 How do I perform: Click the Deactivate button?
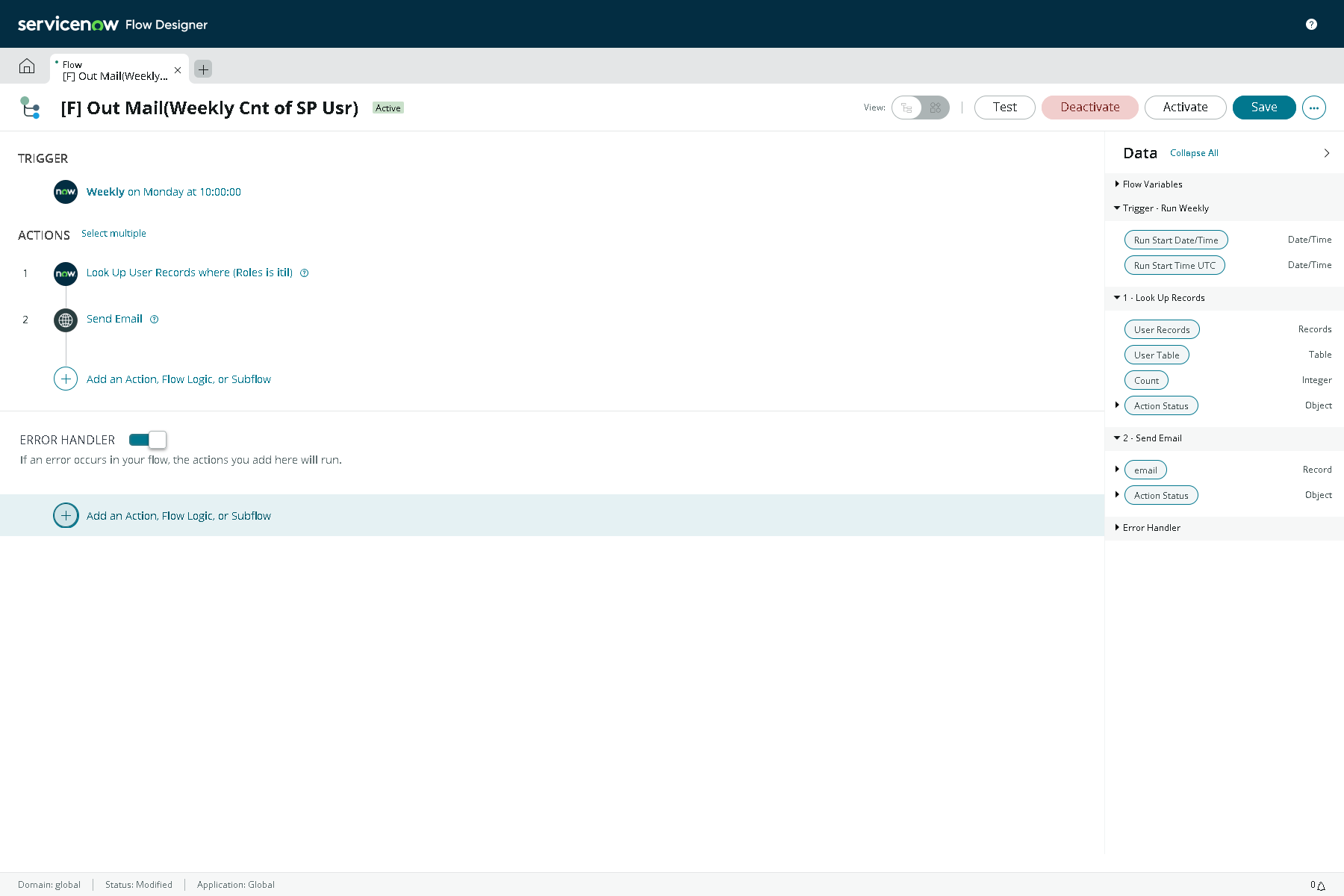1090,108
